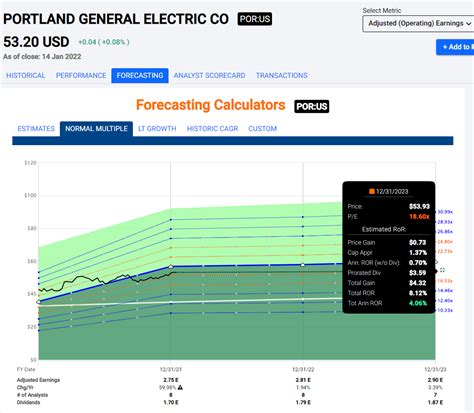This screenshot has height=413, width=474.
Task: Click the 14.46x multiple label
Action: [445, 291]
